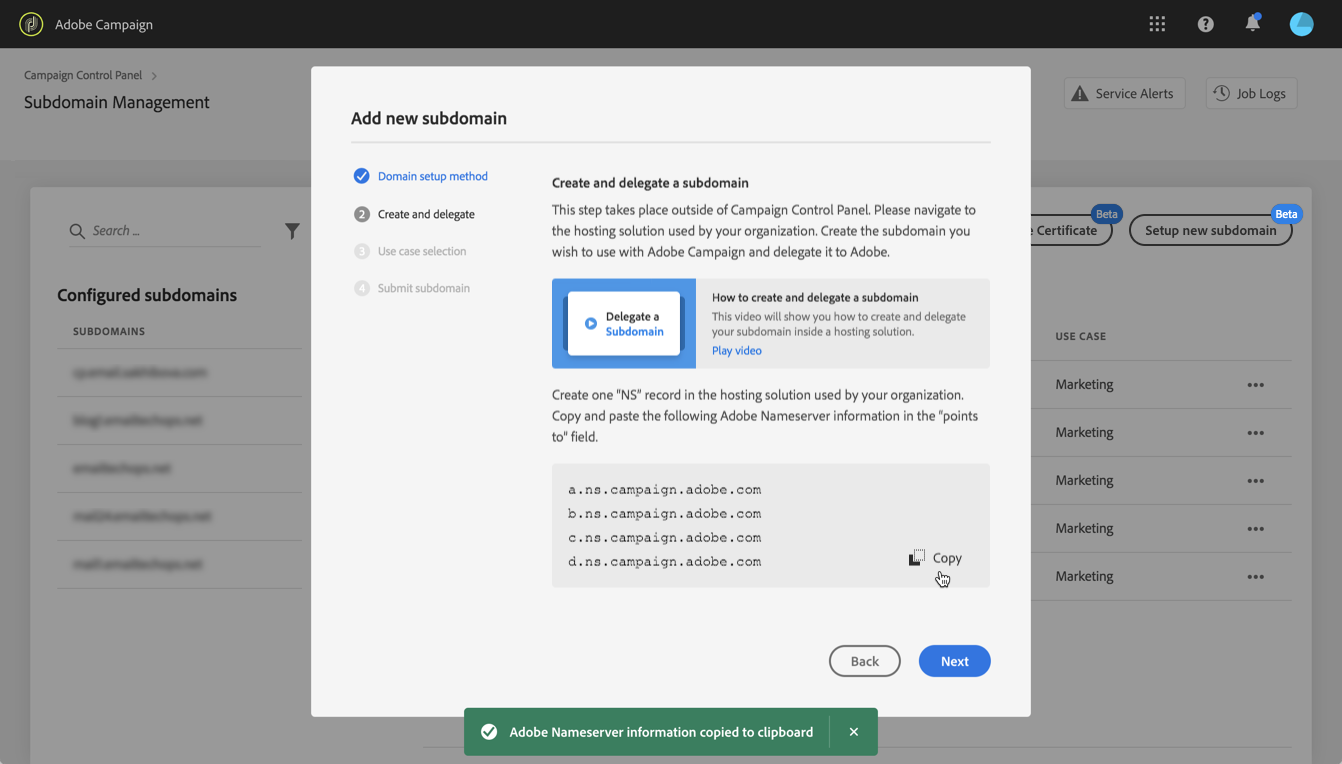Click the filter funnel icon

[x=292, y=231]
